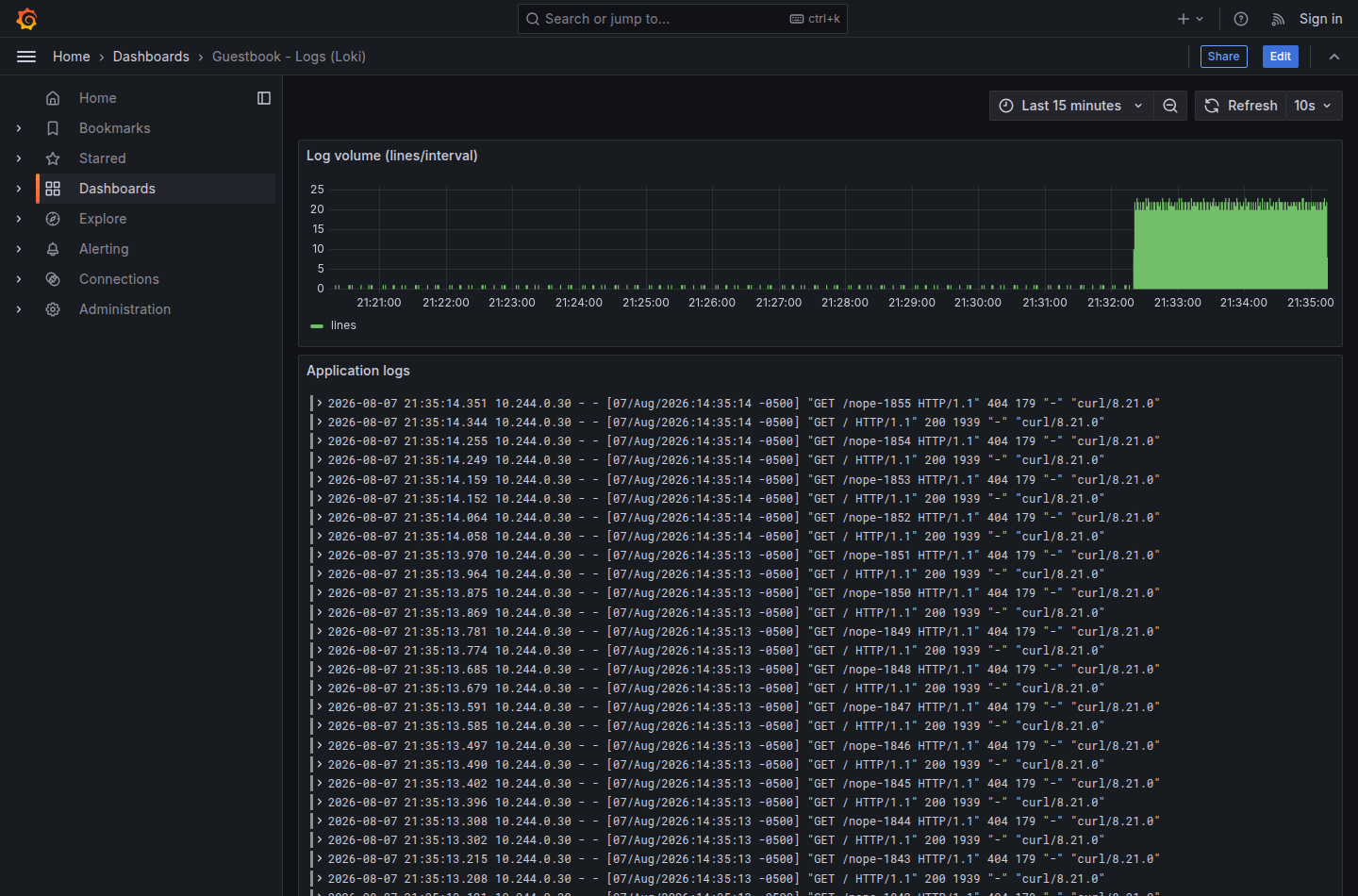Open the hamburger navigation menu

(26, 57)
